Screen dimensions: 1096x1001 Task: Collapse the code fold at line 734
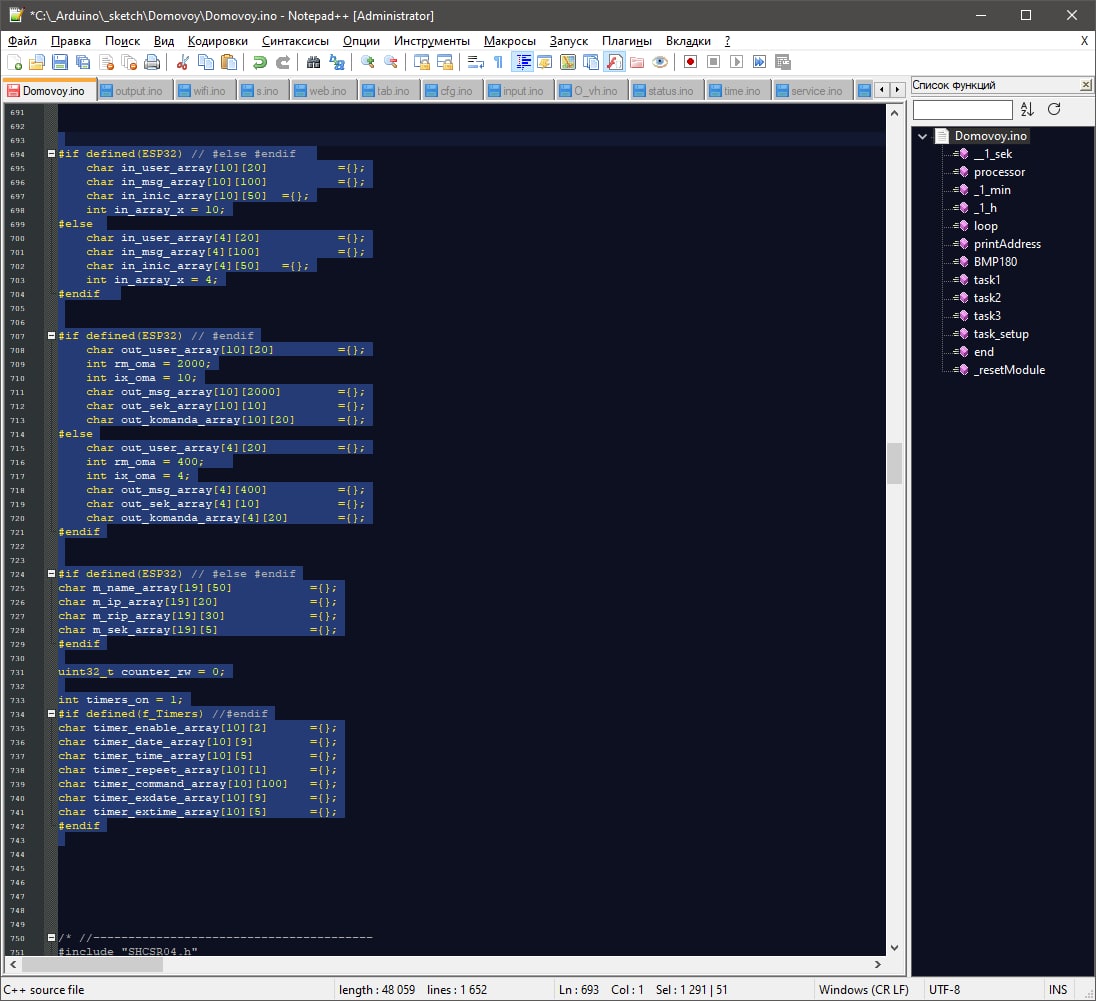tap(51, 714)
